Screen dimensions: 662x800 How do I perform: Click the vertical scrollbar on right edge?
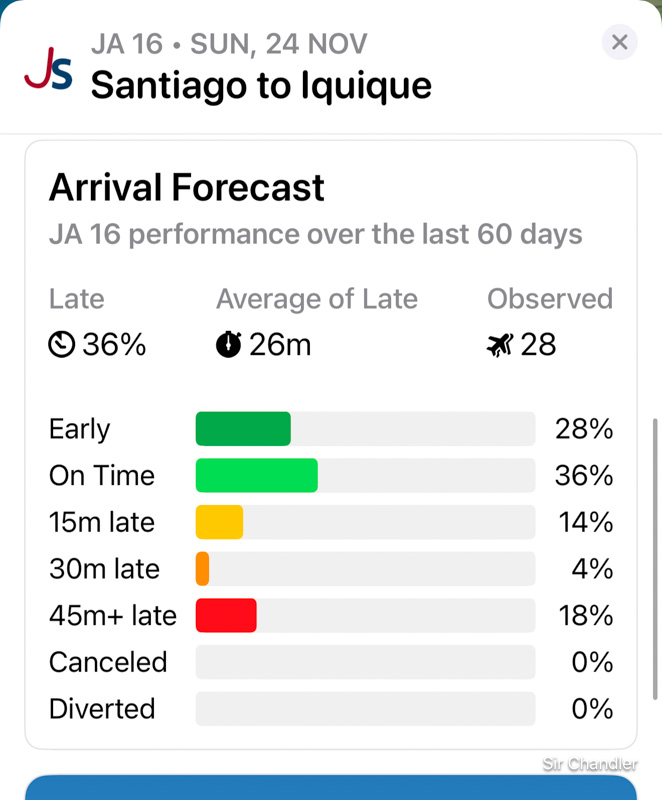656,560
